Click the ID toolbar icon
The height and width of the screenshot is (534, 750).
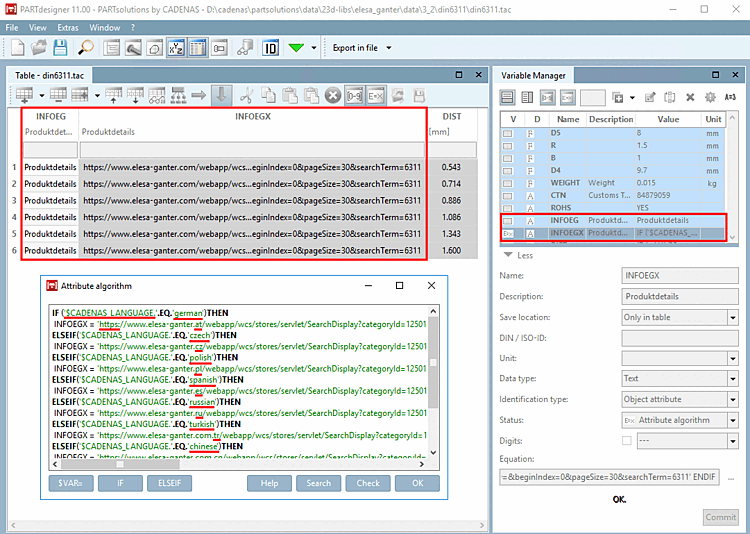coord(270,48)
